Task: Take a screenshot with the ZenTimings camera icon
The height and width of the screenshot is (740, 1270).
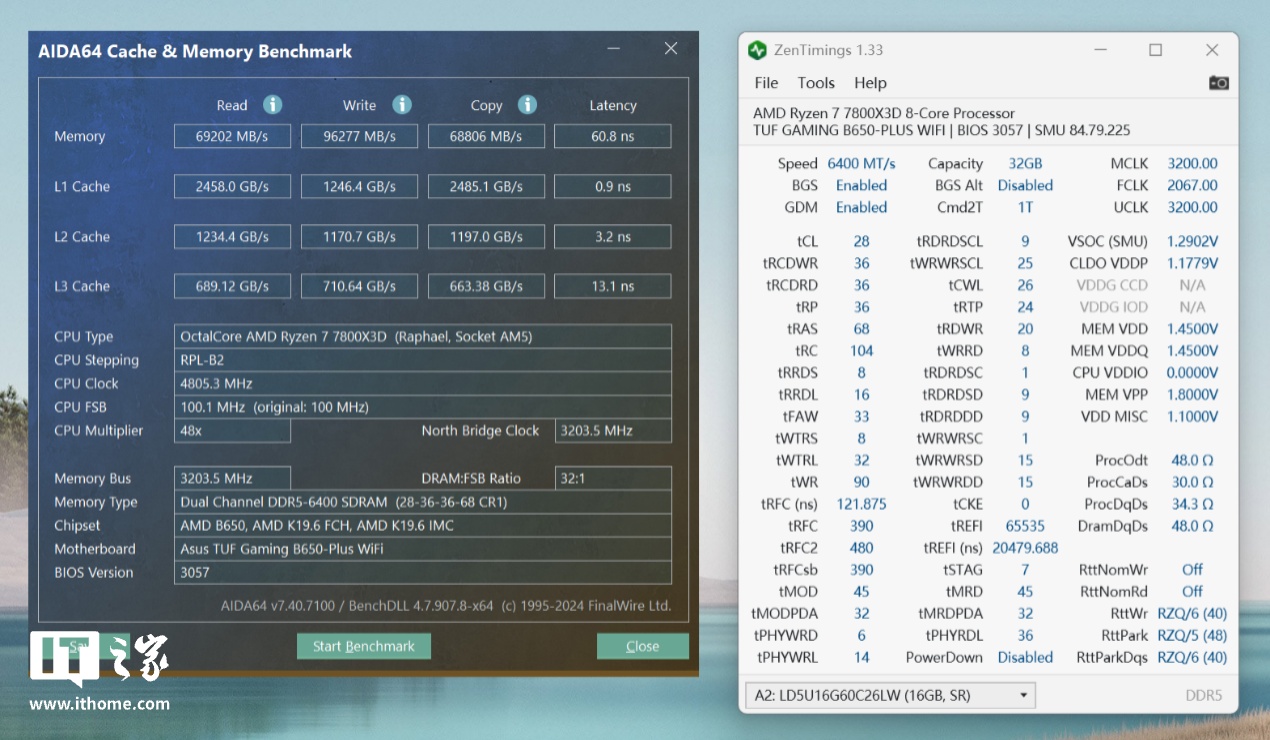Action: [x=1218, y=83]
